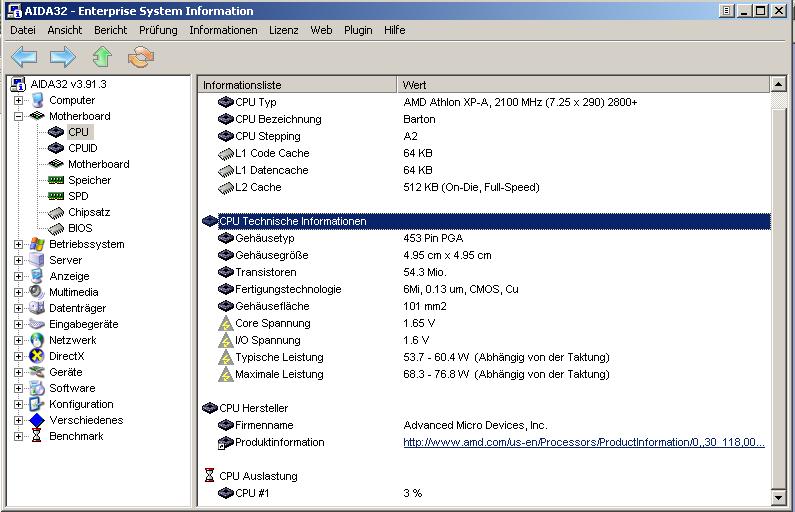The width and height of the screenshot is (795, 512).
Task: Click the BIOS chip icon
Action: pyautogui.click(x=56, y=229)
